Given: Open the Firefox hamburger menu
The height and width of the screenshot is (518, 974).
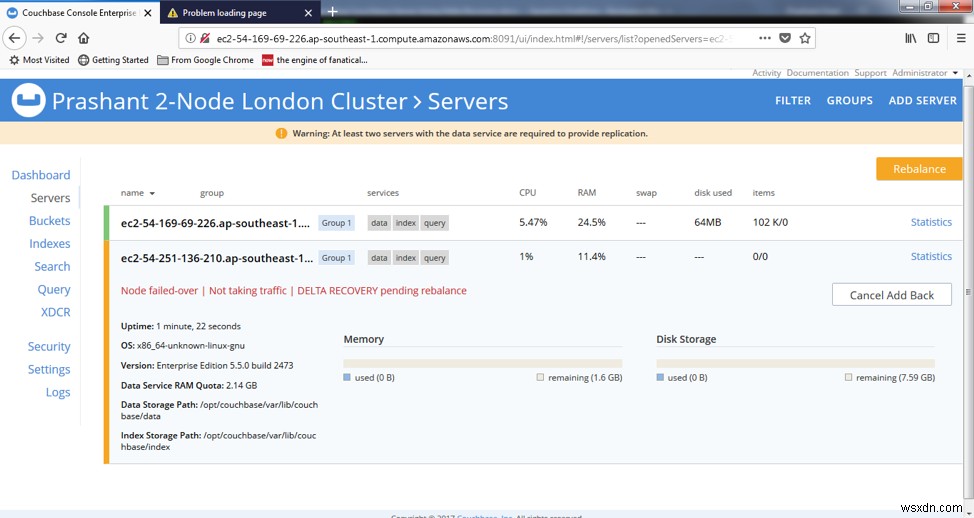Looking at the screenshot, I should [961, 38].
